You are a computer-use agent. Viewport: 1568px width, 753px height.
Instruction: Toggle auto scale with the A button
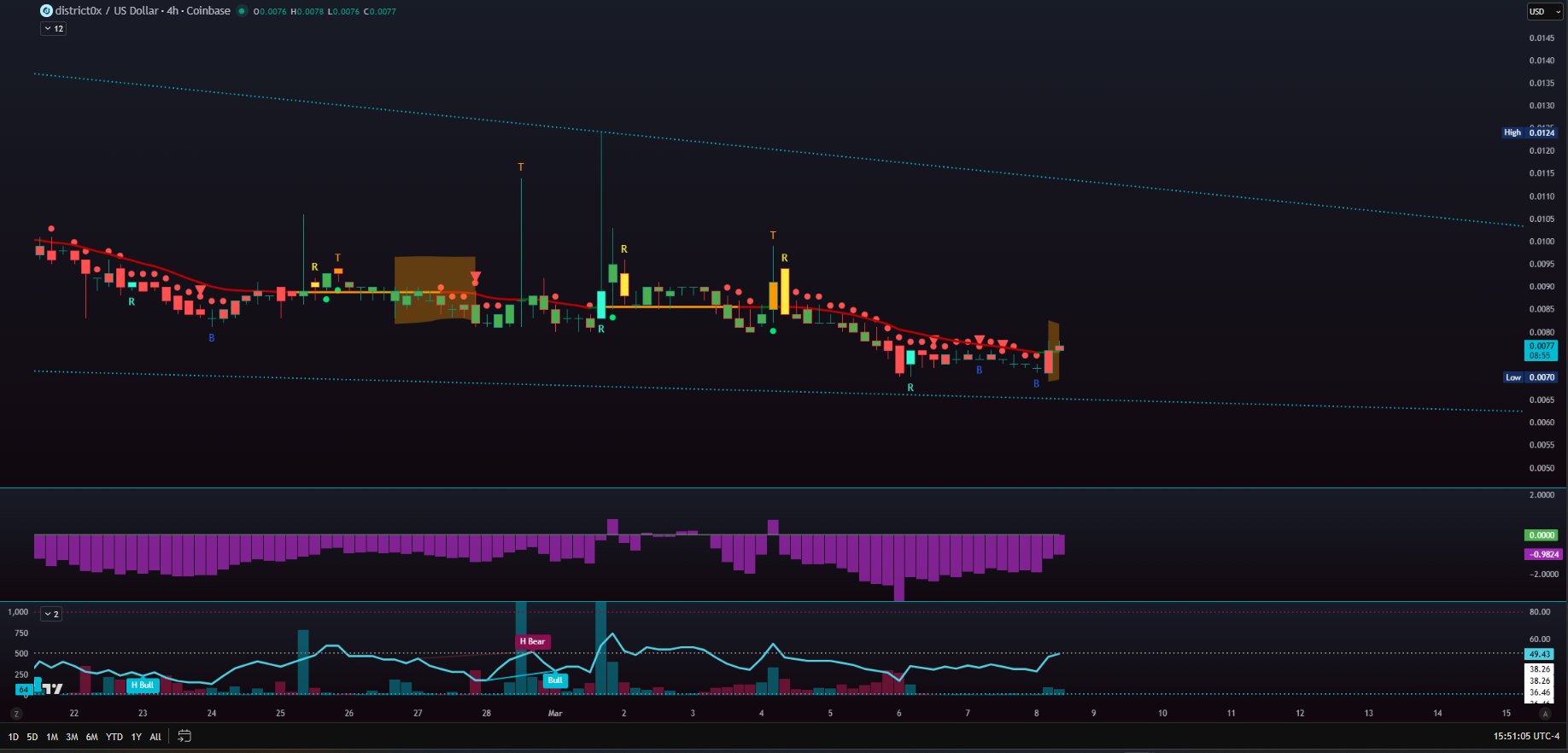pyautogui.click(x=1544, y=714)
